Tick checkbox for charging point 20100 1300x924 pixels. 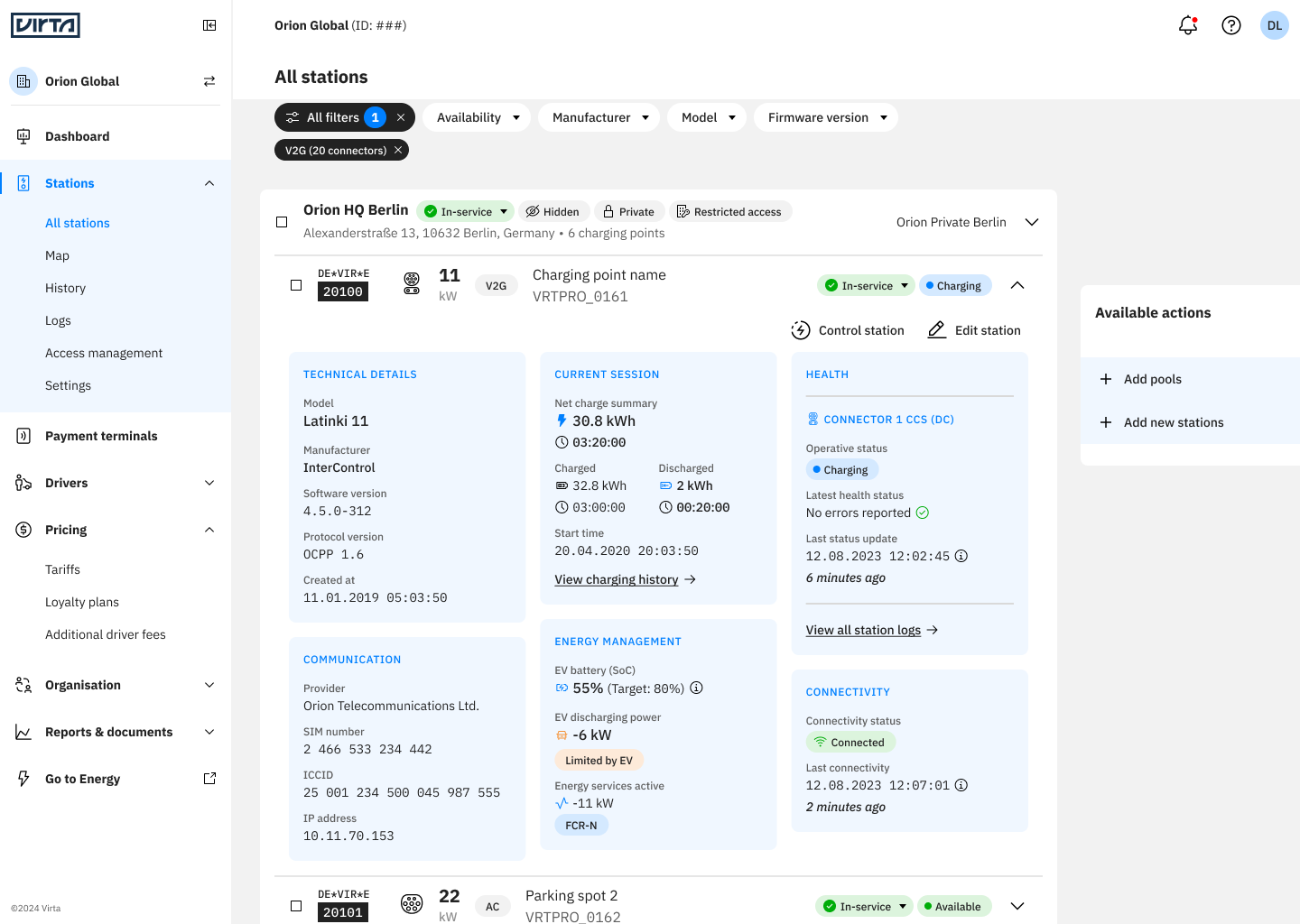pyautogui.click(x=296, y=285)
